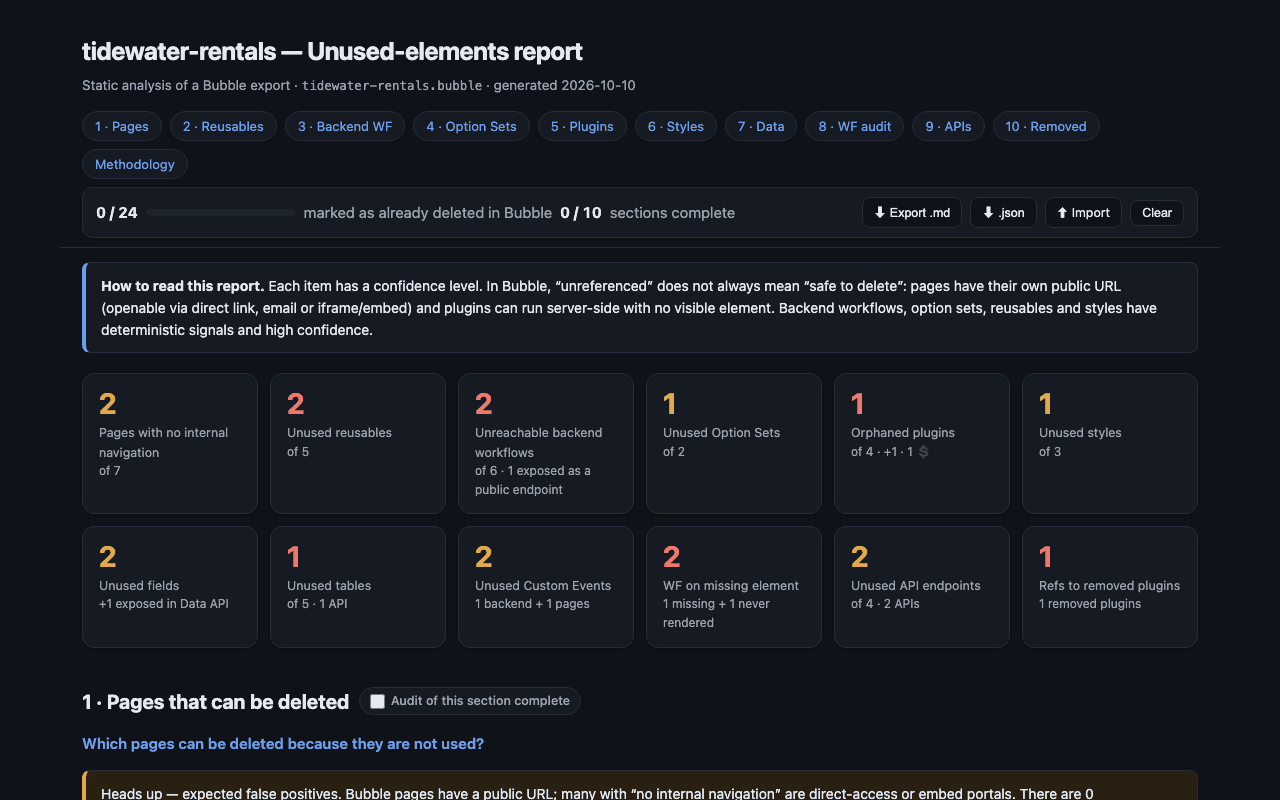The width and height of the screenshot is (1280, 800).
Task: Click the 'How to read this report' note
Action: (640, 308)
